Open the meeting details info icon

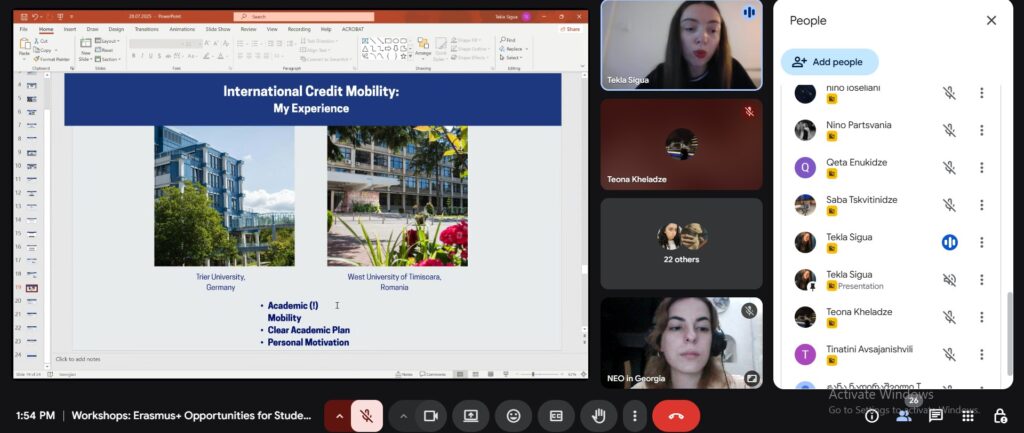click(871, 416)
